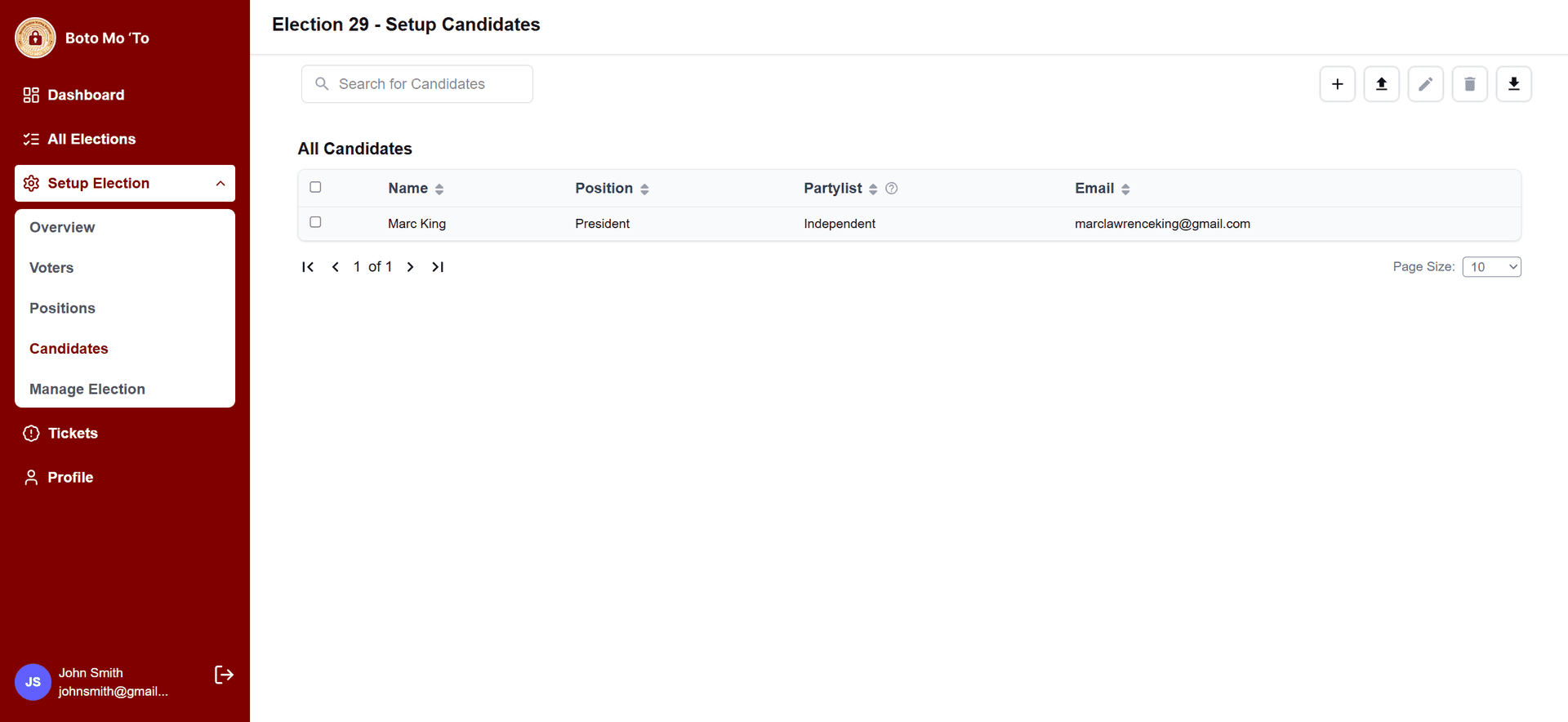Click the upload candidates icon
The height and width of the screenshot is (722, 1568).
[x=1381, y=84]
